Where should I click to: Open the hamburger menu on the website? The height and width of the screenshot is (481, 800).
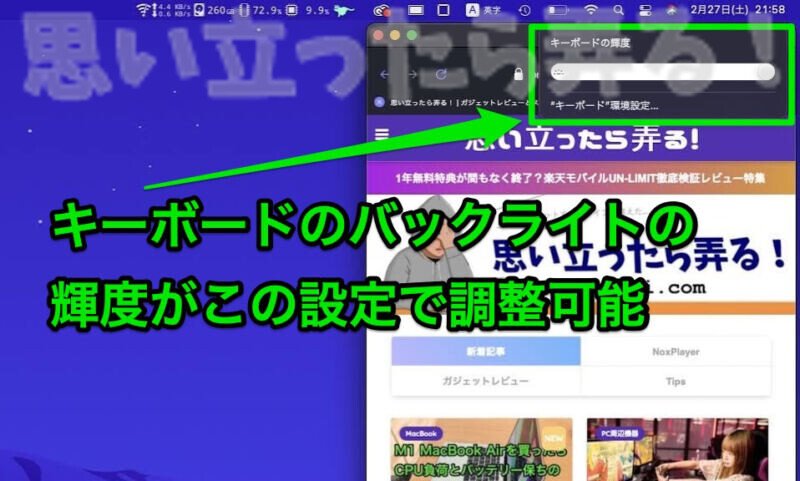382,135
